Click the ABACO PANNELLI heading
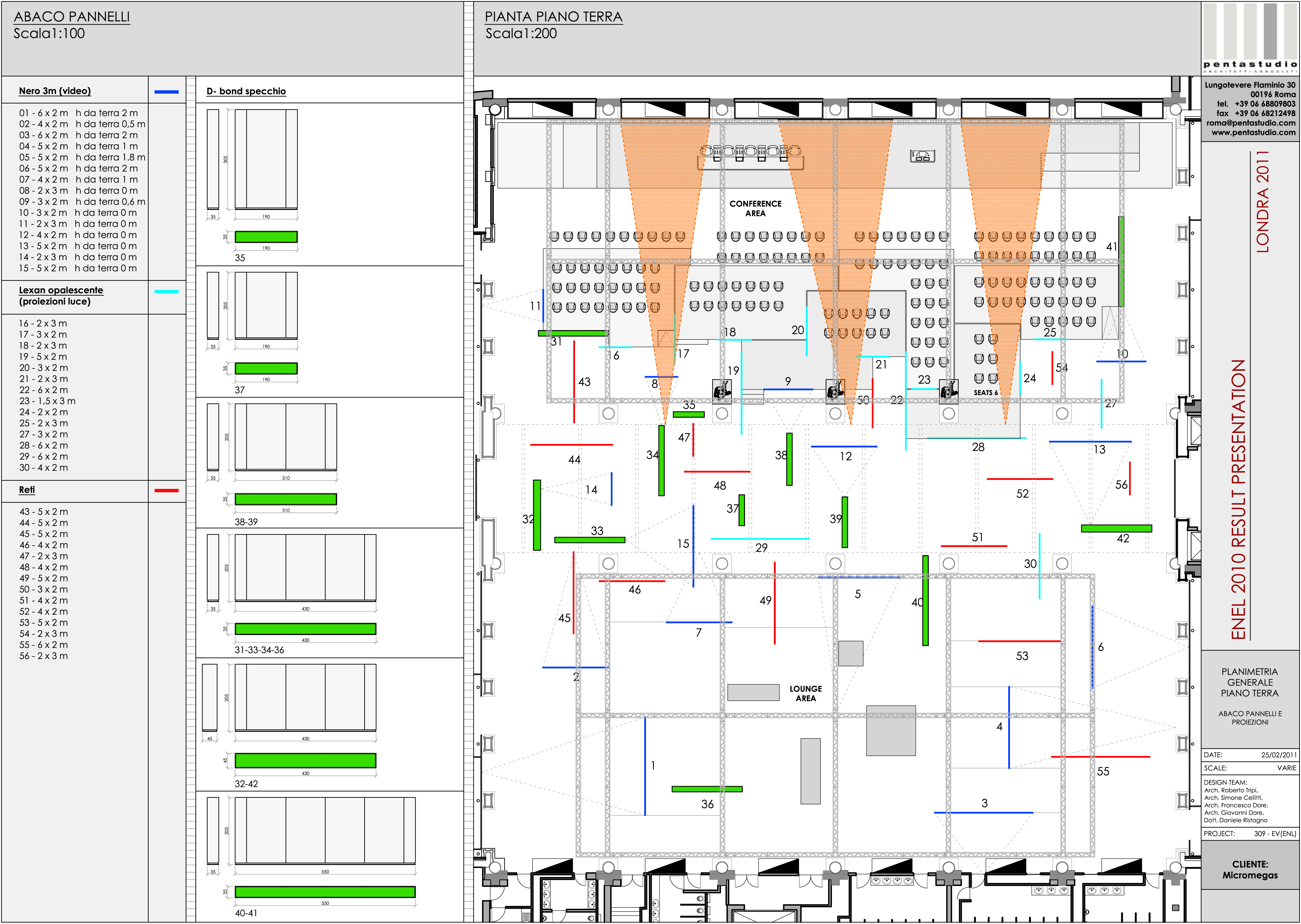The width and height of the screenshot is (1301, 924). (x=72, y=17)
